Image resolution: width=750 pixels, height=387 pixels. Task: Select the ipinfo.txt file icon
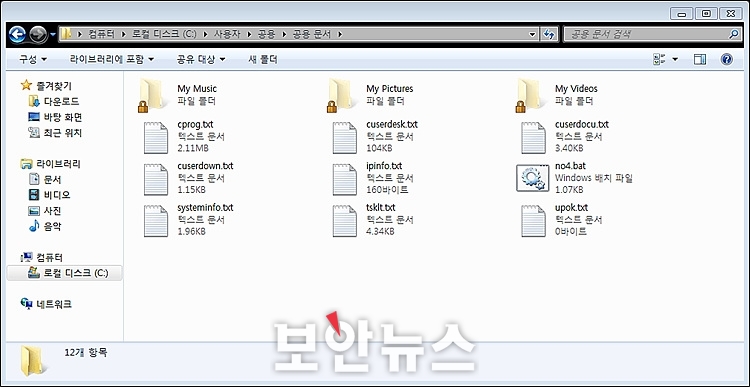click(x=344, y=179)
